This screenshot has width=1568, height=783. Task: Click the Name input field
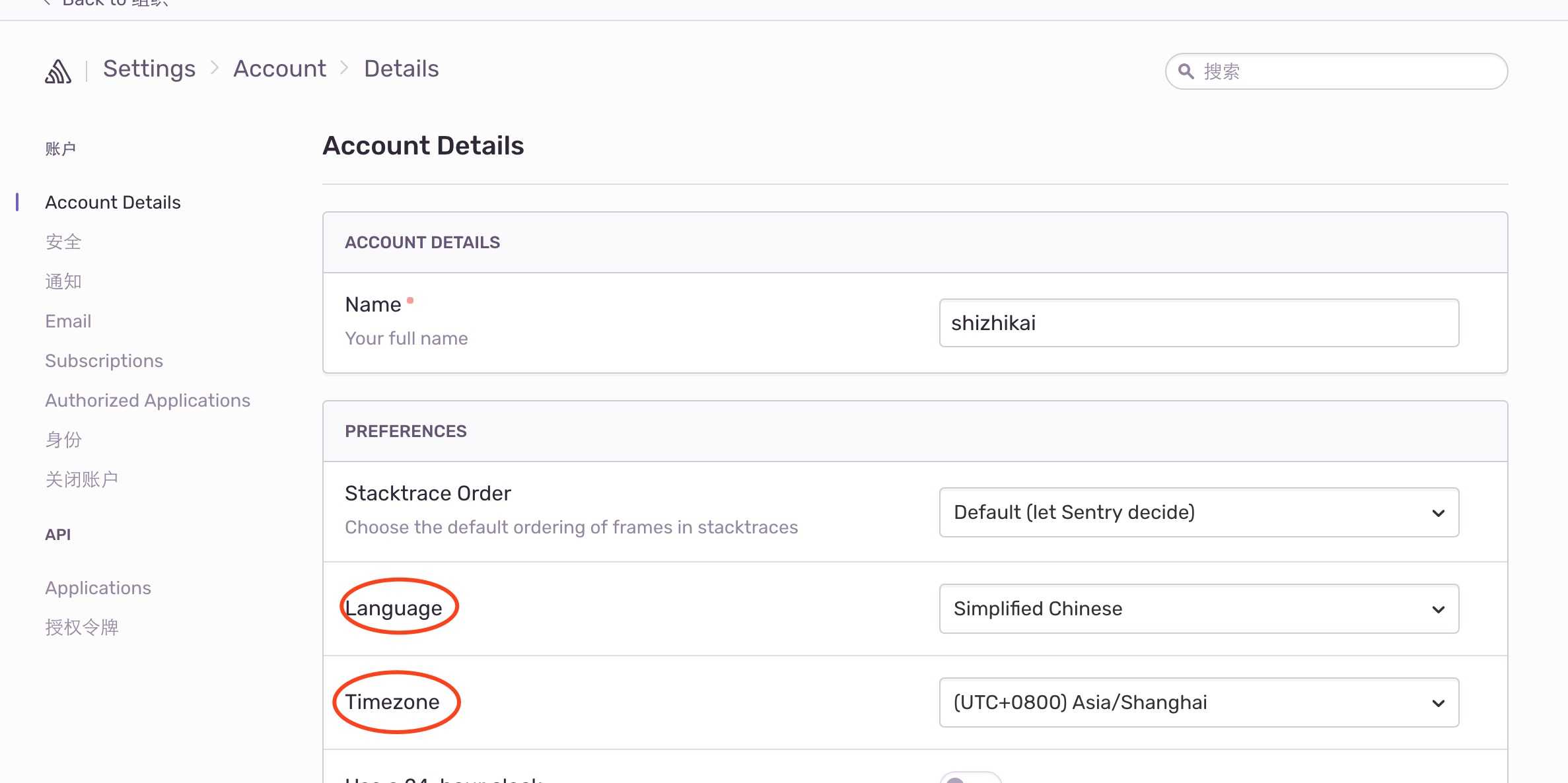[1198, 322]
